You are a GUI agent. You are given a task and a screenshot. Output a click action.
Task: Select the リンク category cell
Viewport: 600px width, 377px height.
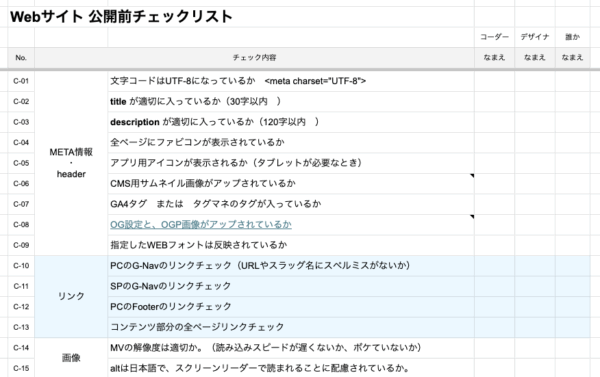71,297
